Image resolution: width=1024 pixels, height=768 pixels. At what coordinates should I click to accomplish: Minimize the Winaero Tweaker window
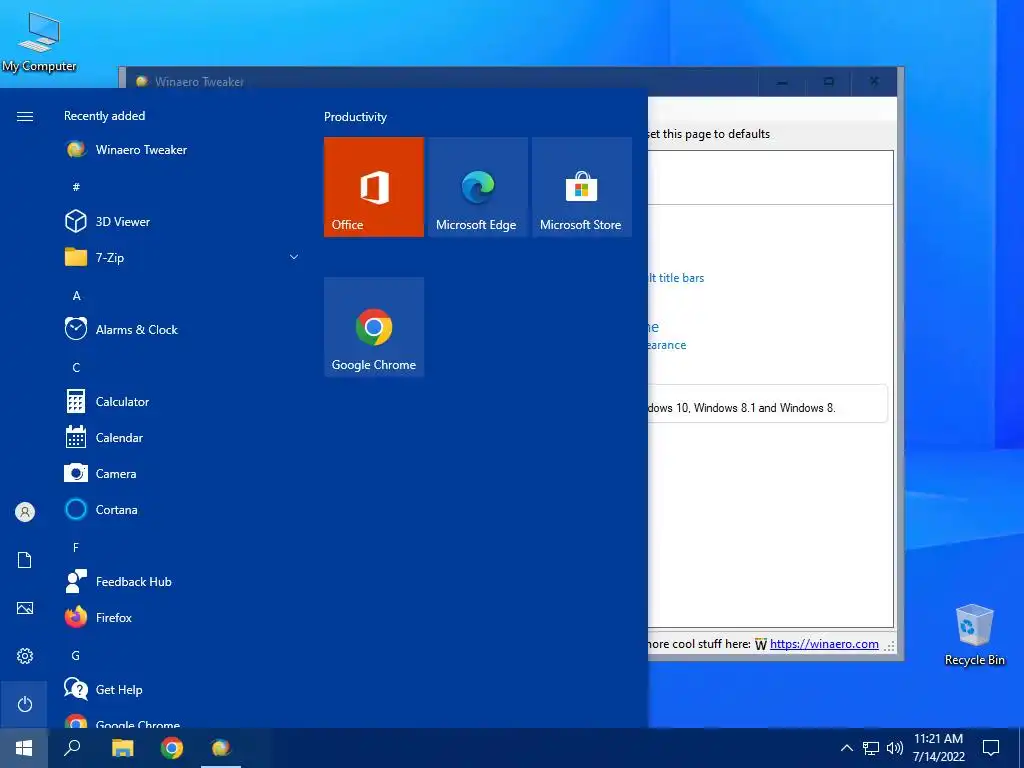pyautogui.click(x=782, y=82)
